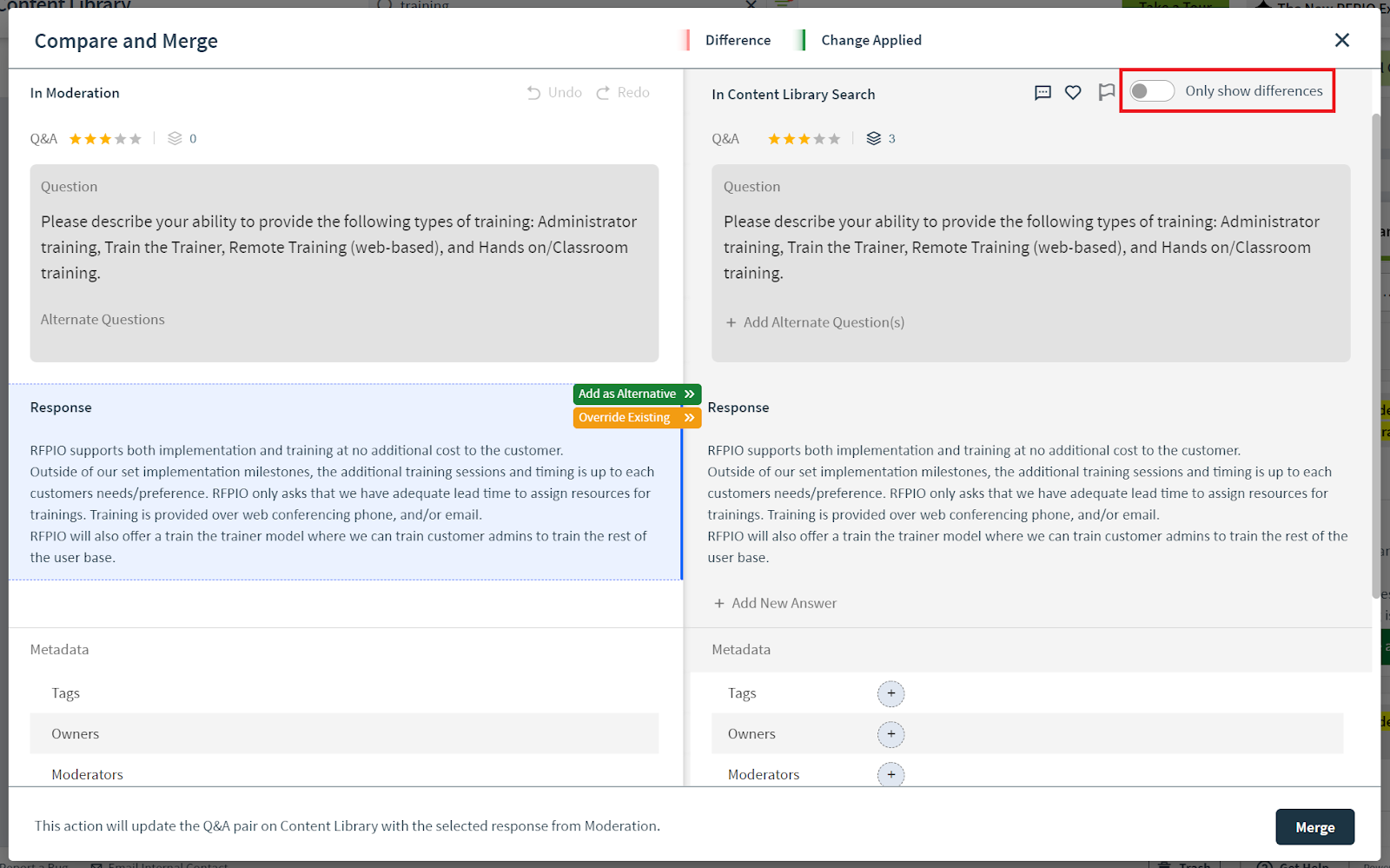Click the 'Difference' legend label
The width and height of the screenshot is (1390, 868).
tap(738, 40)
